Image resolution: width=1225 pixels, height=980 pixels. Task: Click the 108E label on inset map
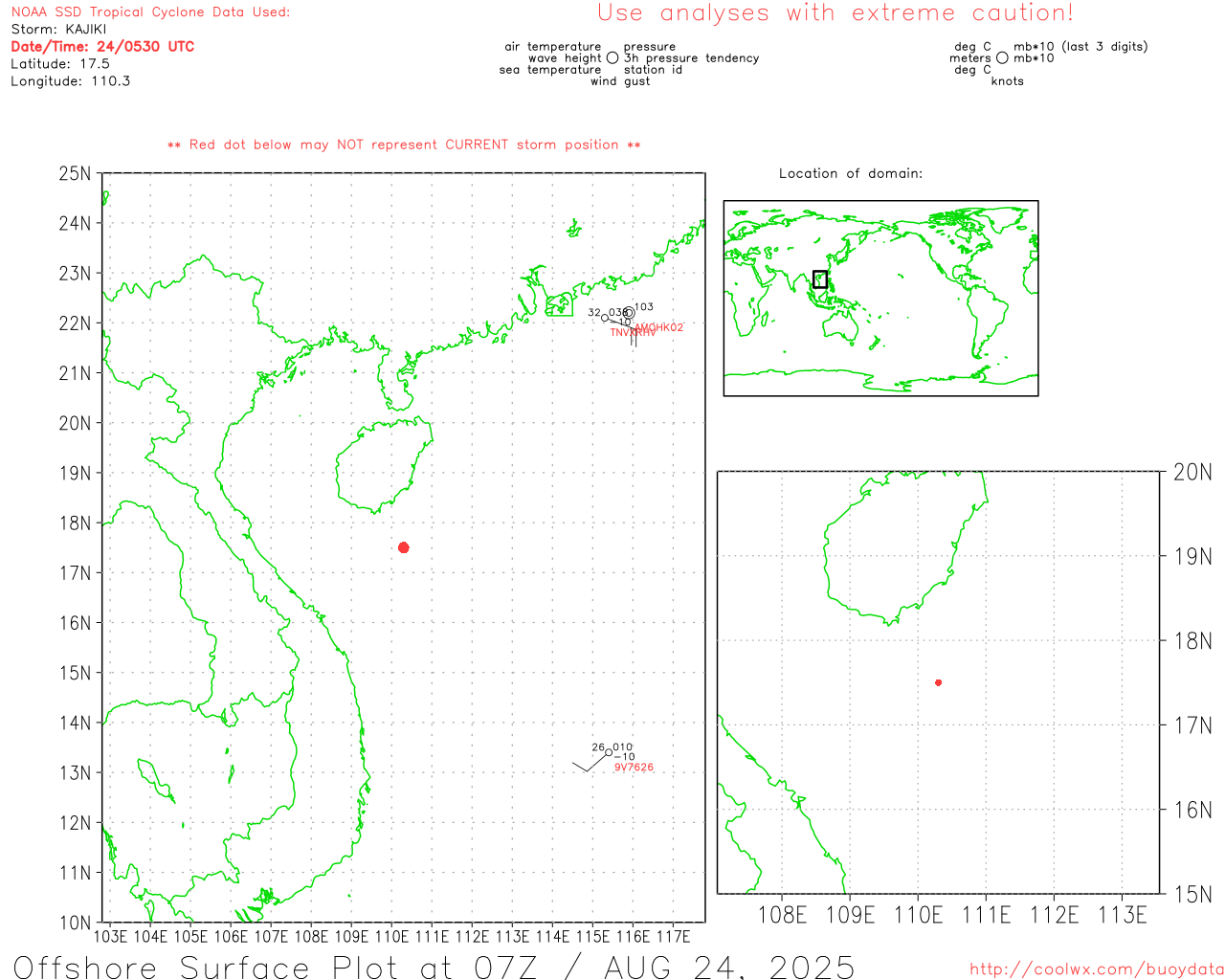[x=782, y=915]
